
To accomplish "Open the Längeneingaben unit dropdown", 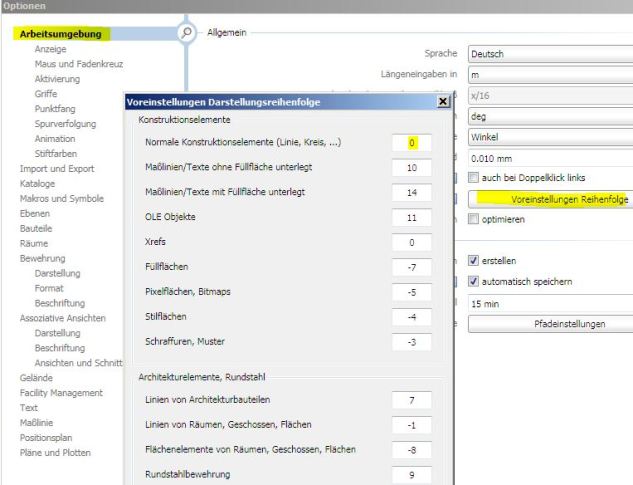I will coord(548,73).
